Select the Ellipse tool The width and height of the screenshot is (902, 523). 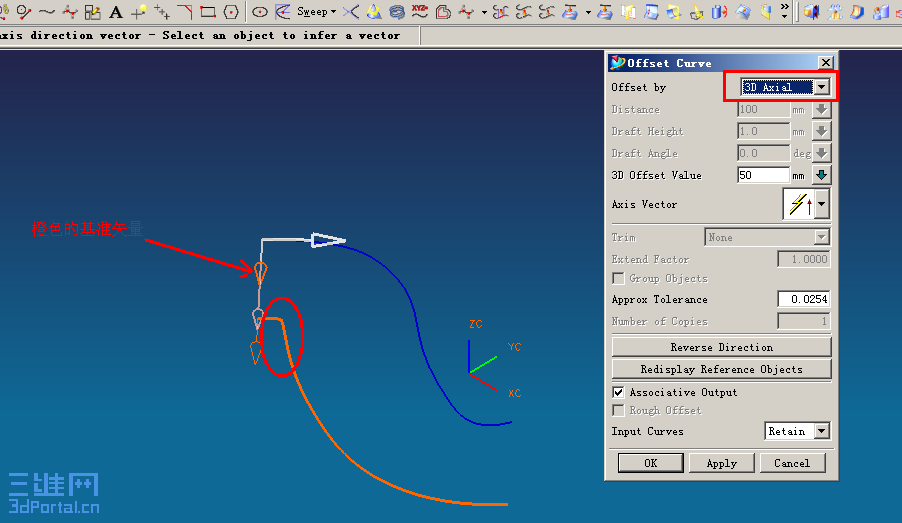pos(260,12)
